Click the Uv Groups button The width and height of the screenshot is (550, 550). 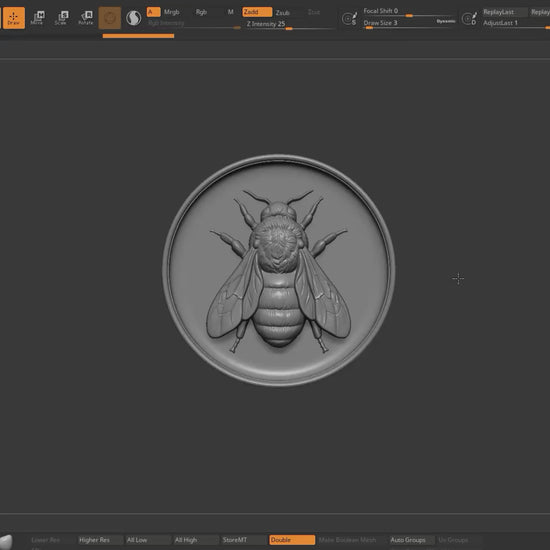click(x=459, y=540)
